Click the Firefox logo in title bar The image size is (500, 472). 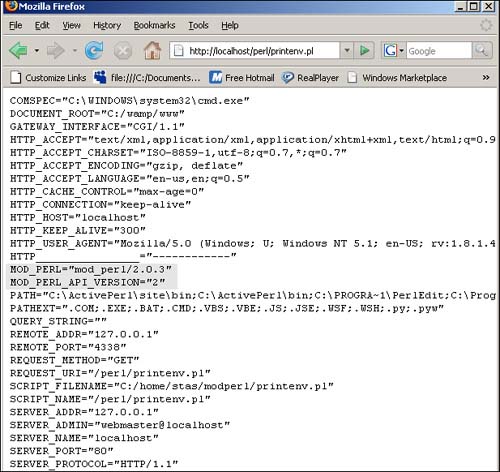(11, 6)
